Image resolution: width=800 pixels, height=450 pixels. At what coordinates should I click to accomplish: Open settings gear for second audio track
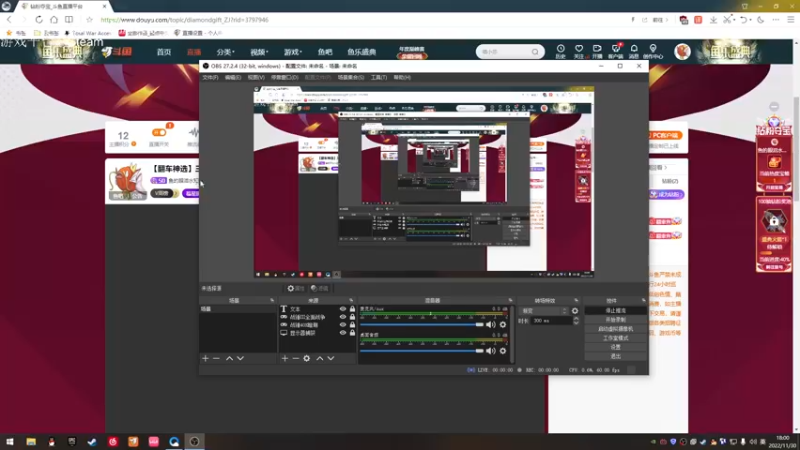coord(503,351)
